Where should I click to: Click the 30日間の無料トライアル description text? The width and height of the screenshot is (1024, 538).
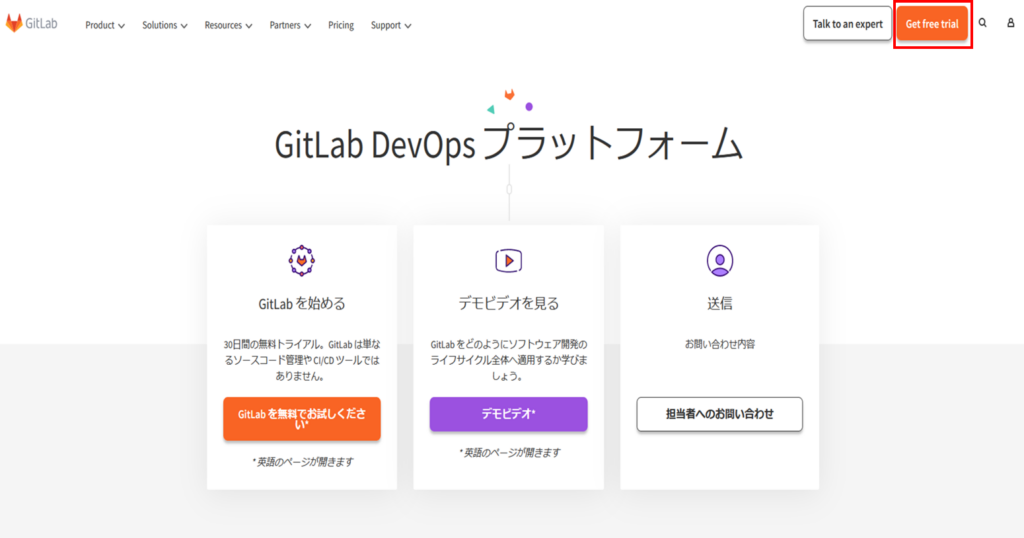pos(302,360)
